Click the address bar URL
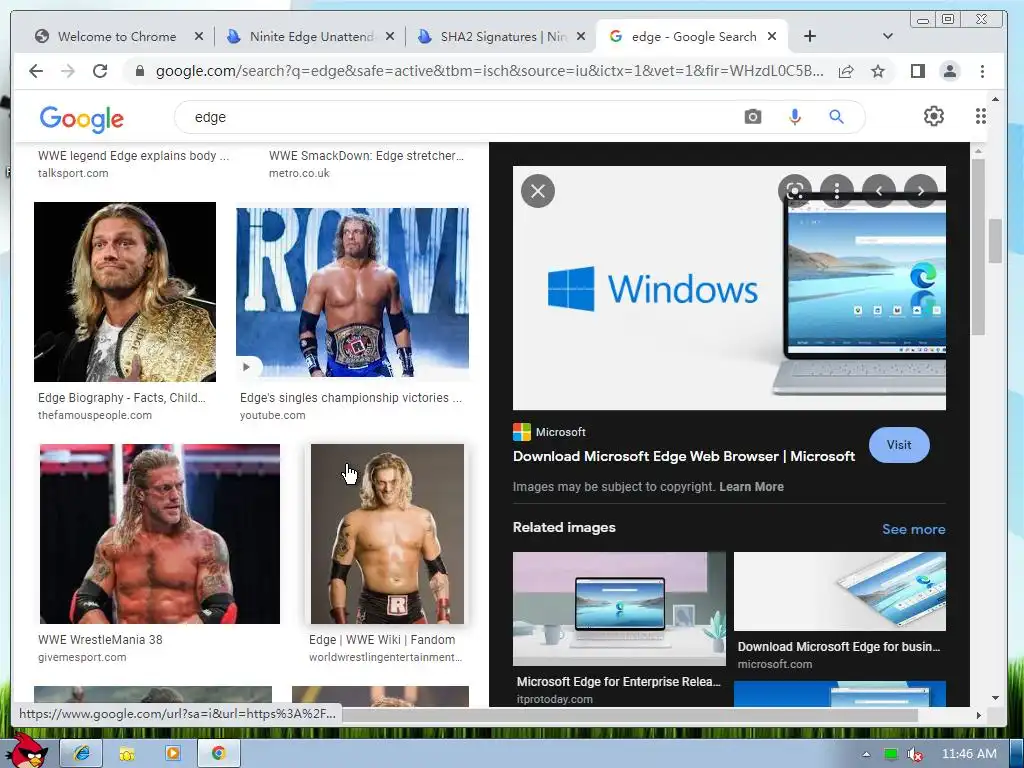The width and height of the screenshot is (1024, 768). click(489, 71)
